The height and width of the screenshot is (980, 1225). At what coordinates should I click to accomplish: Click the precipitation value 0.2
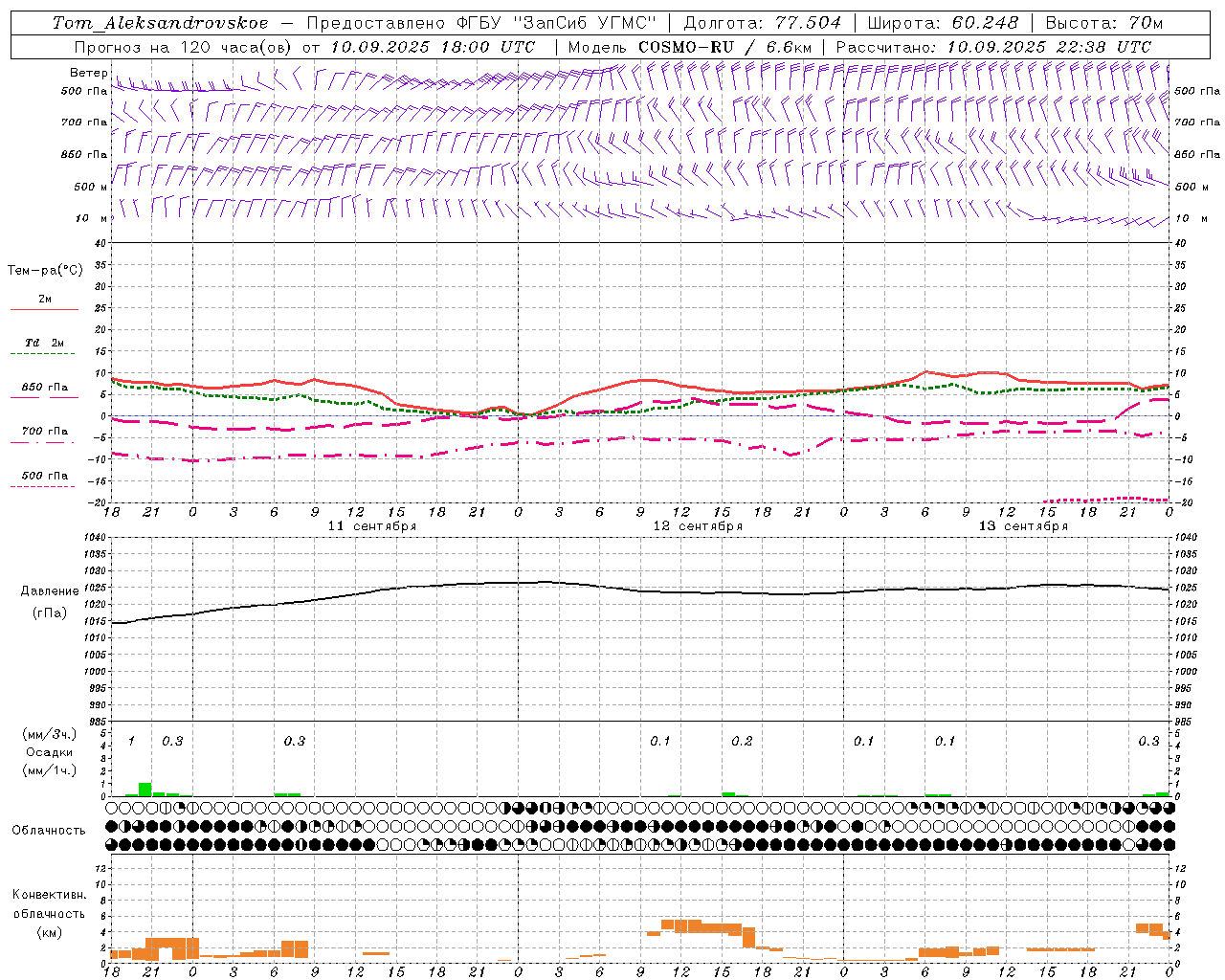pos(742,741)
